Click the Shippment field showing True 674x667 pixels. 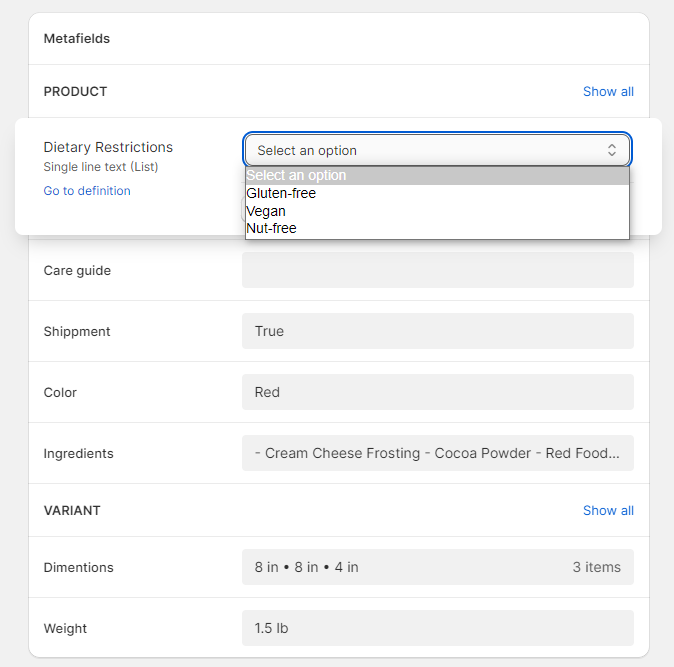tap(437, 331)
